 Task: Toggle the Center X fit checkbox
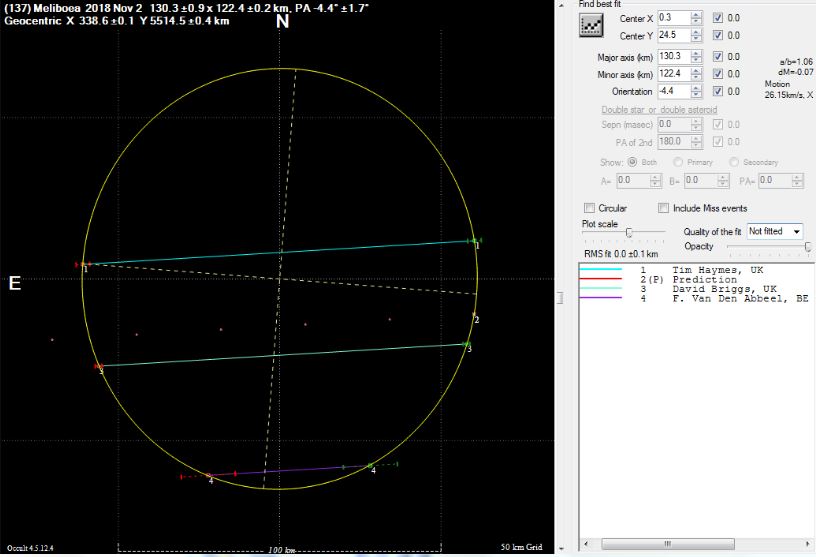[718, 18]
